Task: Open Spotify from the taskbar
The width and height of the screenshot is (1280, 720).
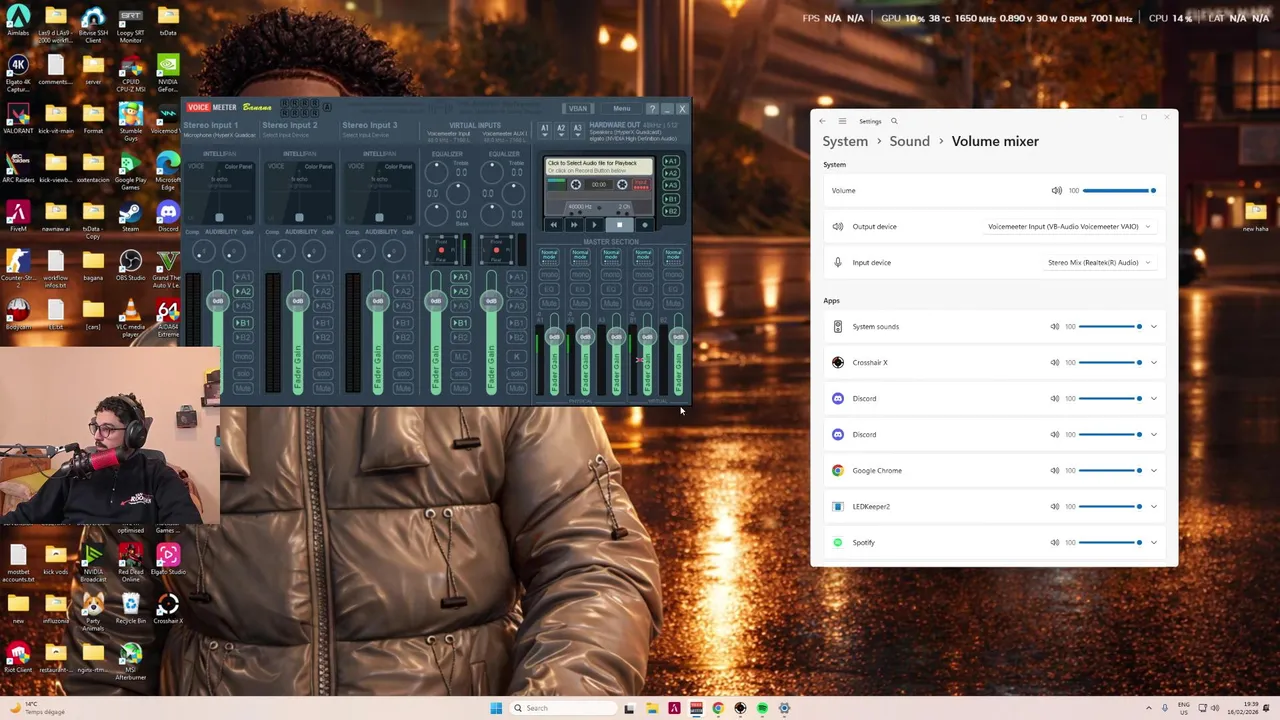Action: (x=762, y=708)
